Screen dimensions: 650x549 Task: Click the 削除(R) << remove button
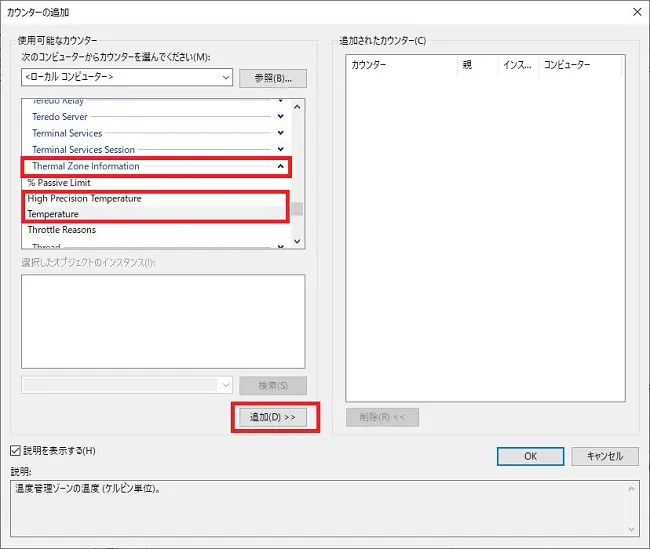tap(382, 417)
